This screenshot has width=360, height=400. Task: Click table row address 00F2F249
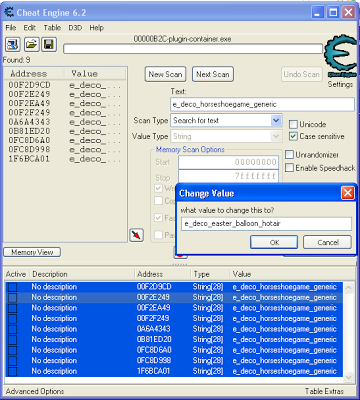click(x=174, y=318)
